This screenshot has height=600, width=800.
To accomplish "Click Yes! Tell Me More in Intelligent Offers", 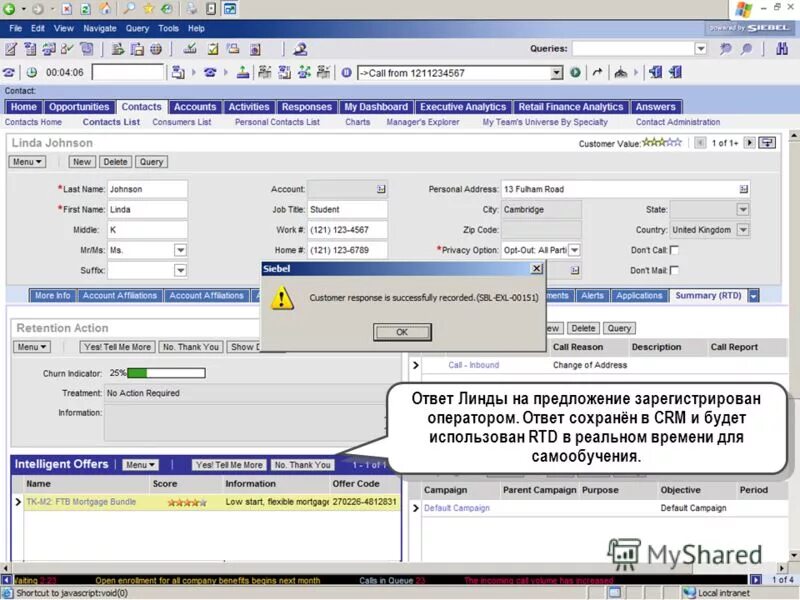I will pos(229,465).
